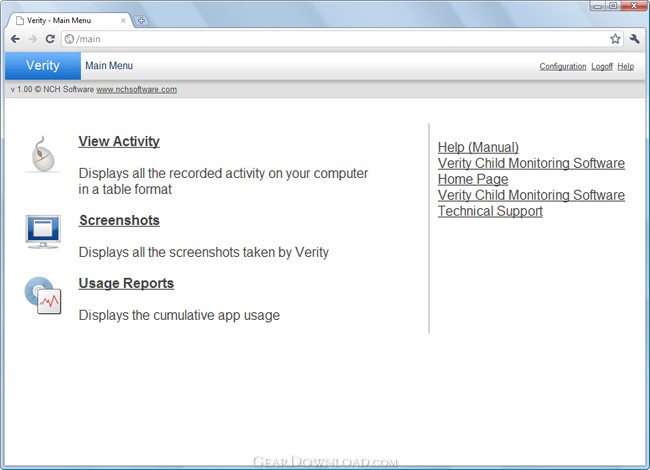Close the browser window
Screen dimensions: 650x470
point(634,6)
